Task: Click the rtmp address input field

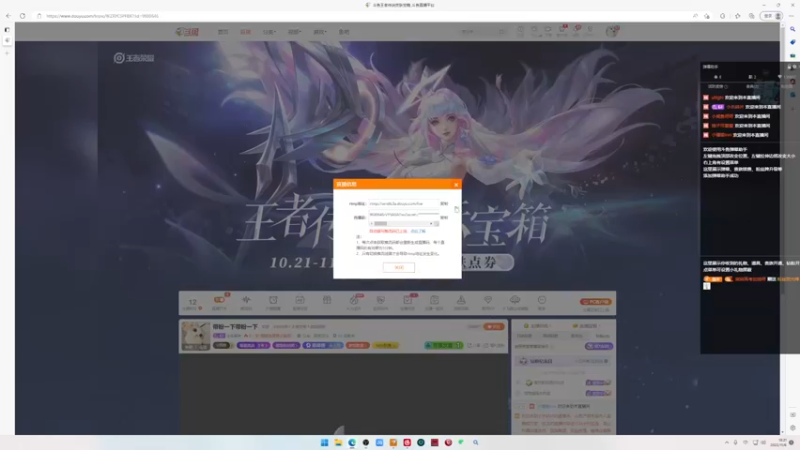Action: pyautogui.click(x=403, y=204)
